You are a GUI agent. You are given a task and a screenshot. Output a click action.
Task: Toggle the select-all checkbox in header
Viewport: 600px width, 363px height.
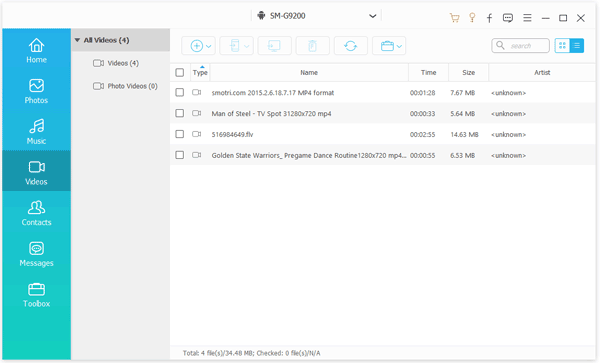click(179, 73)
